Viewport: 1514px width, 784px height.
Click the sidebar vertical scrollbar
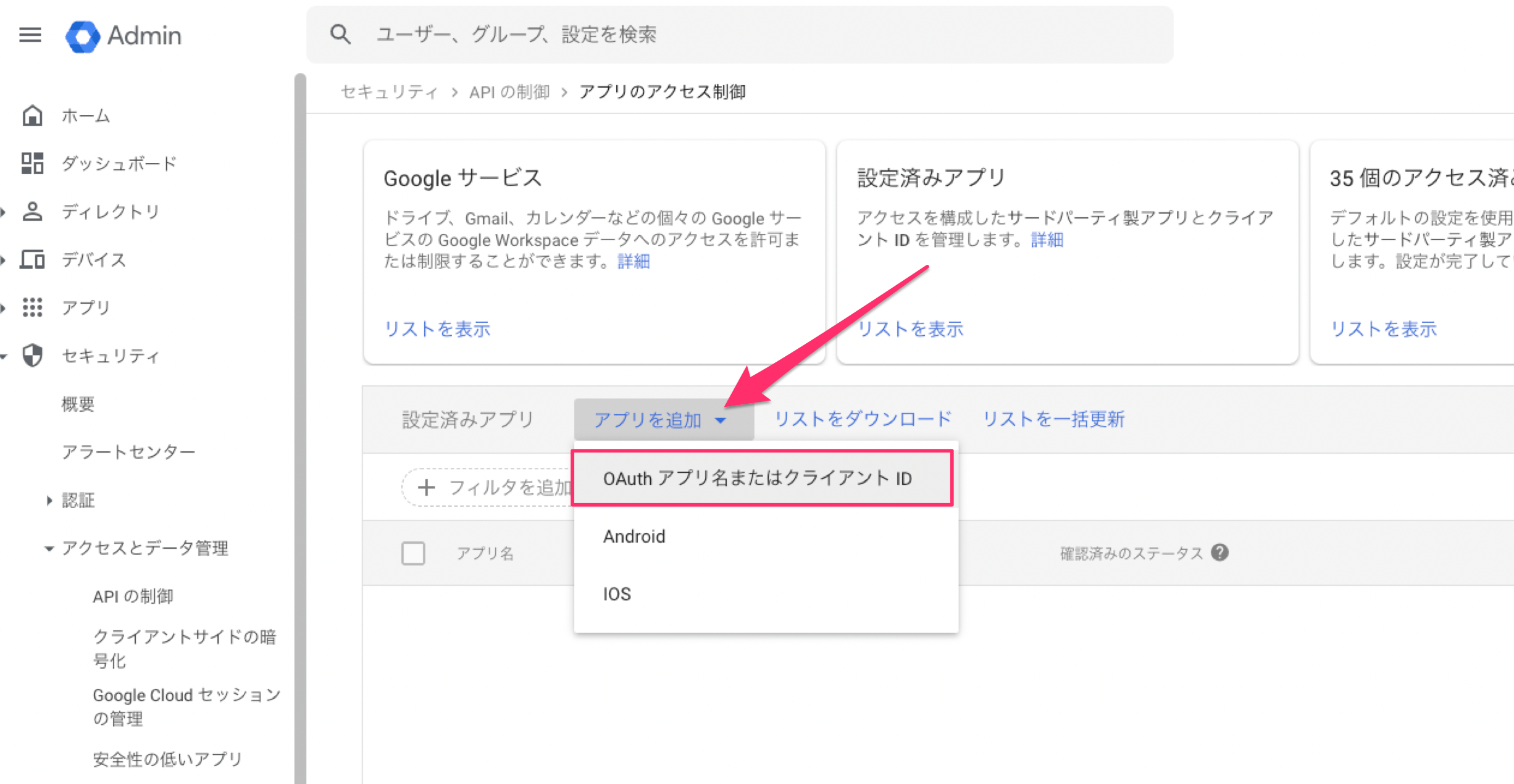pos(301,428)
